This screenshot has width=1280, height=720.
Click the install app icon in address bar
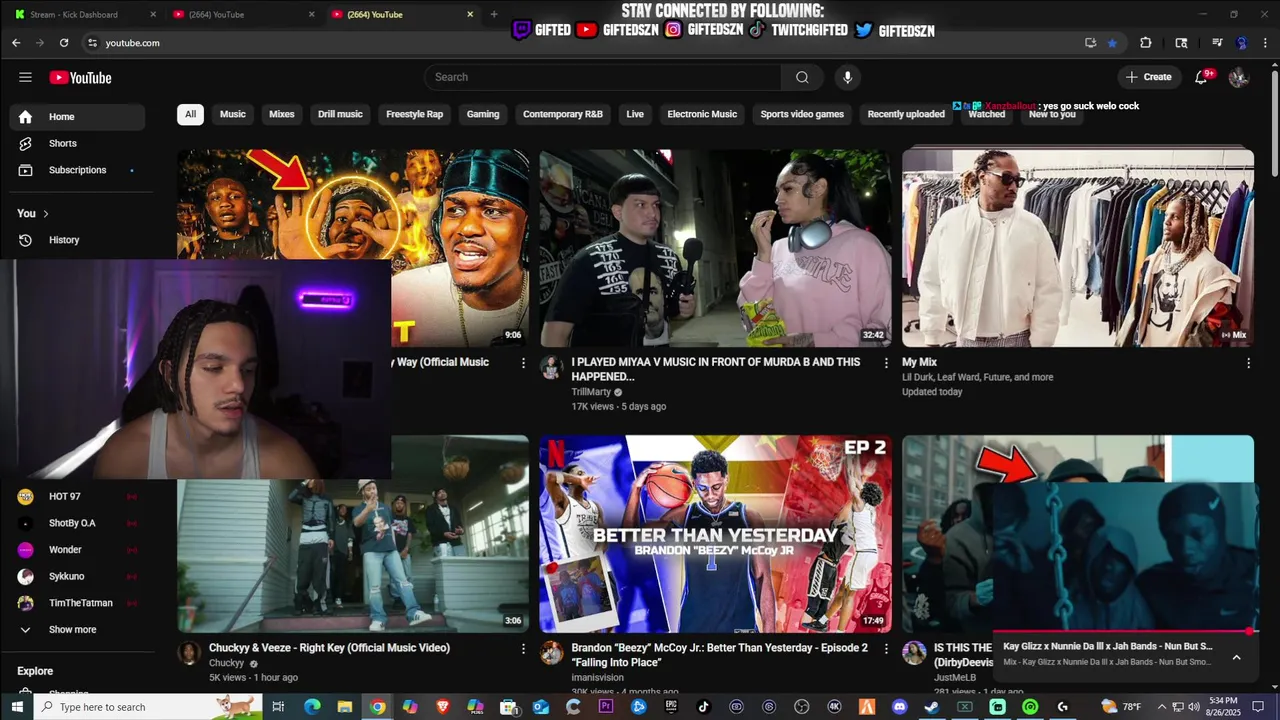coord(1090,43)
